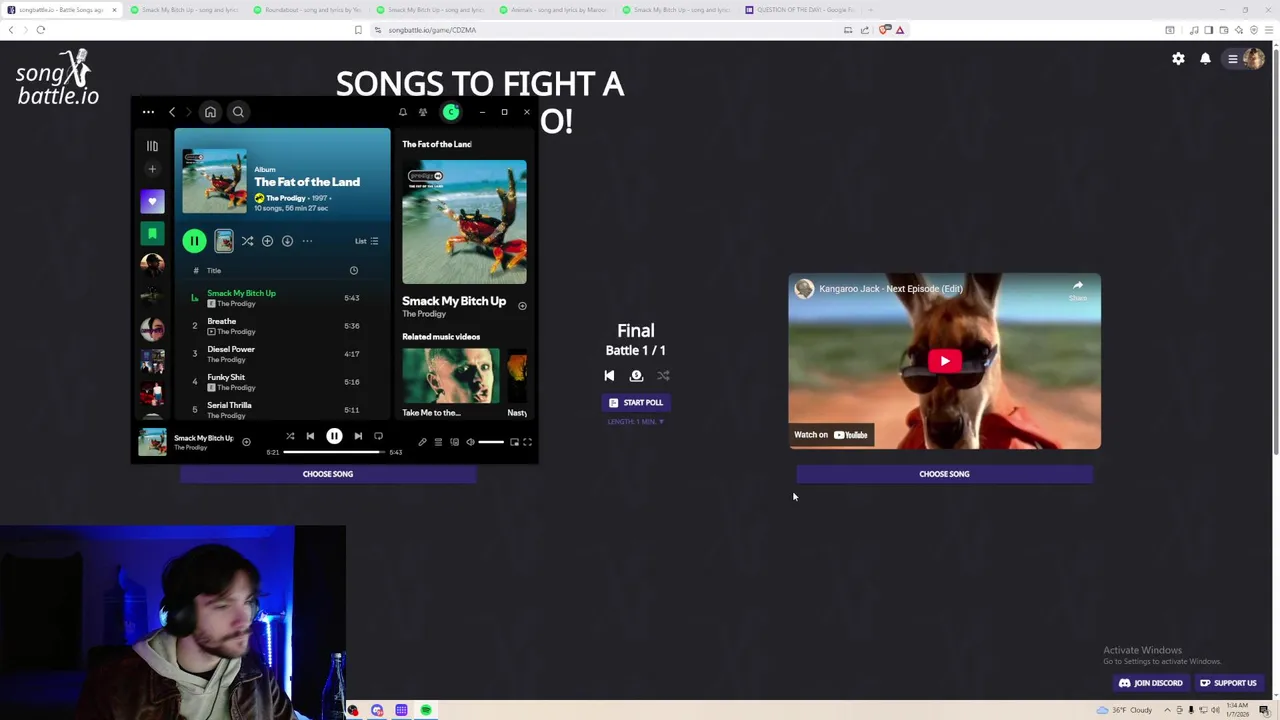
Task: Pause album with large green button
Action: tap(194, 241)
